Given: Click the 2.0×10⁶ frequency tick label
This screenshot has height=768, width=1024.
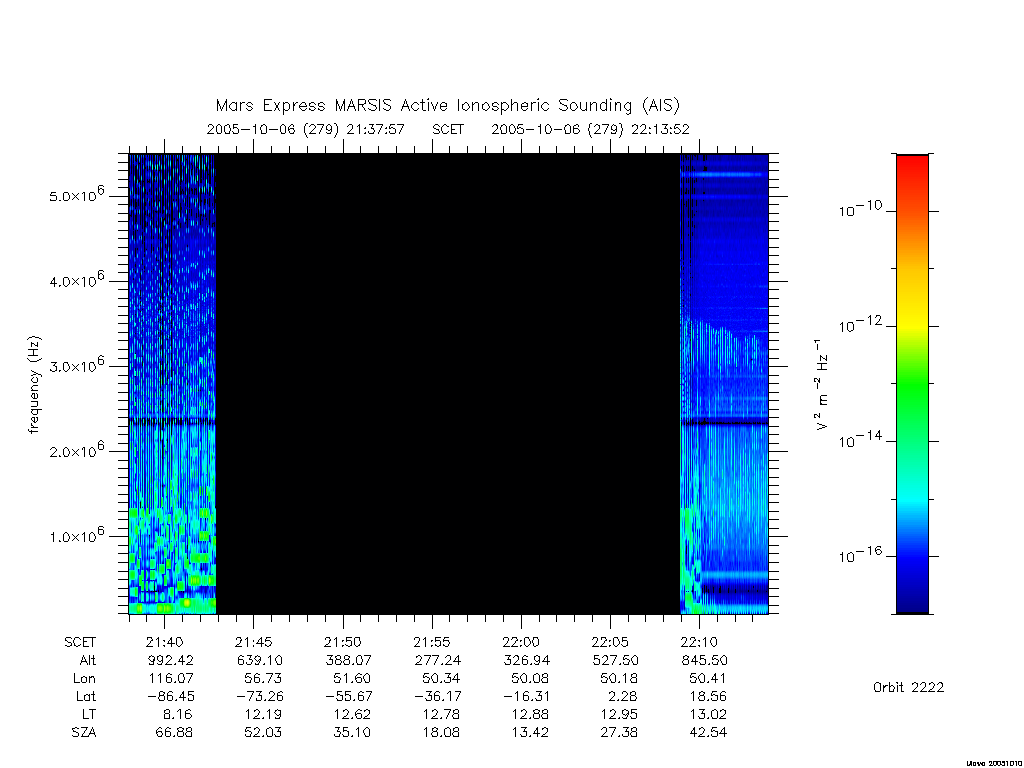Looking at the screenshot, I should pos(76,450).
